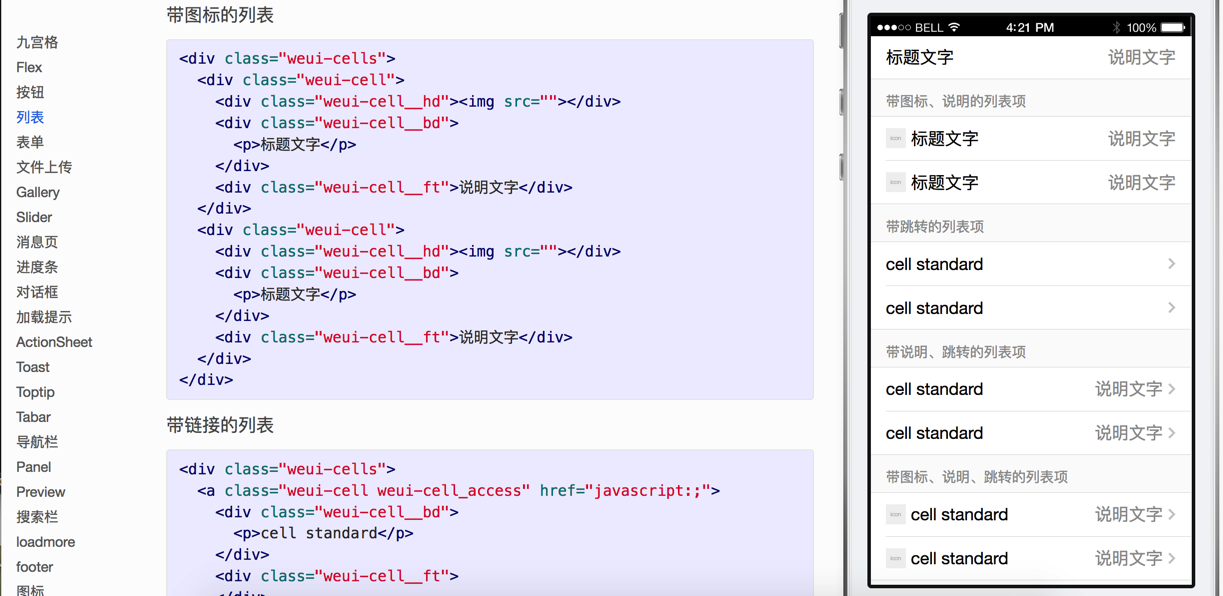Open the Slider sidebar link
The height and width of the screenshot is (596, 1223).
click(34, 217)
